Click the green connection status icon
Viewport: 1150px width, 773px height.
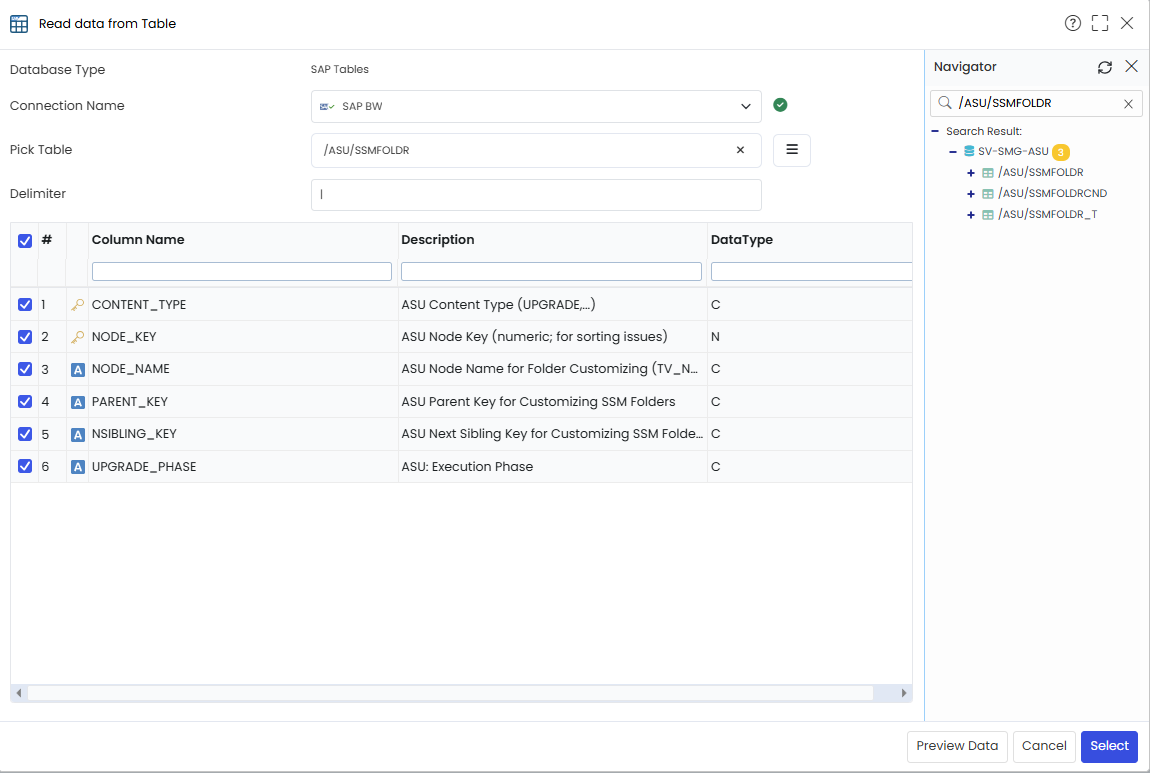tap(780, 105)
